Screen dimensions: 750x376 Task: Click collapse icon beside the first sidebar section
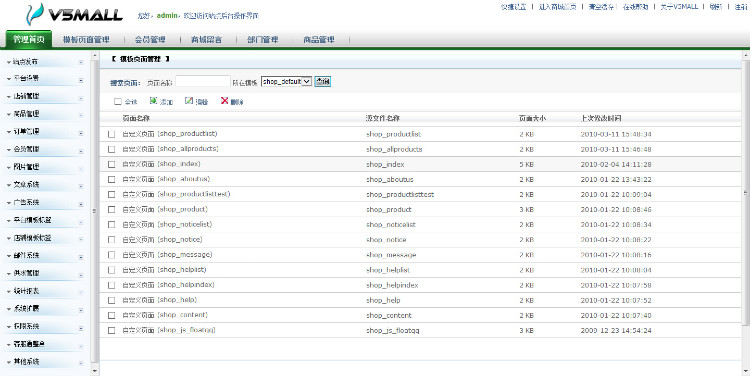coord(80,62)
